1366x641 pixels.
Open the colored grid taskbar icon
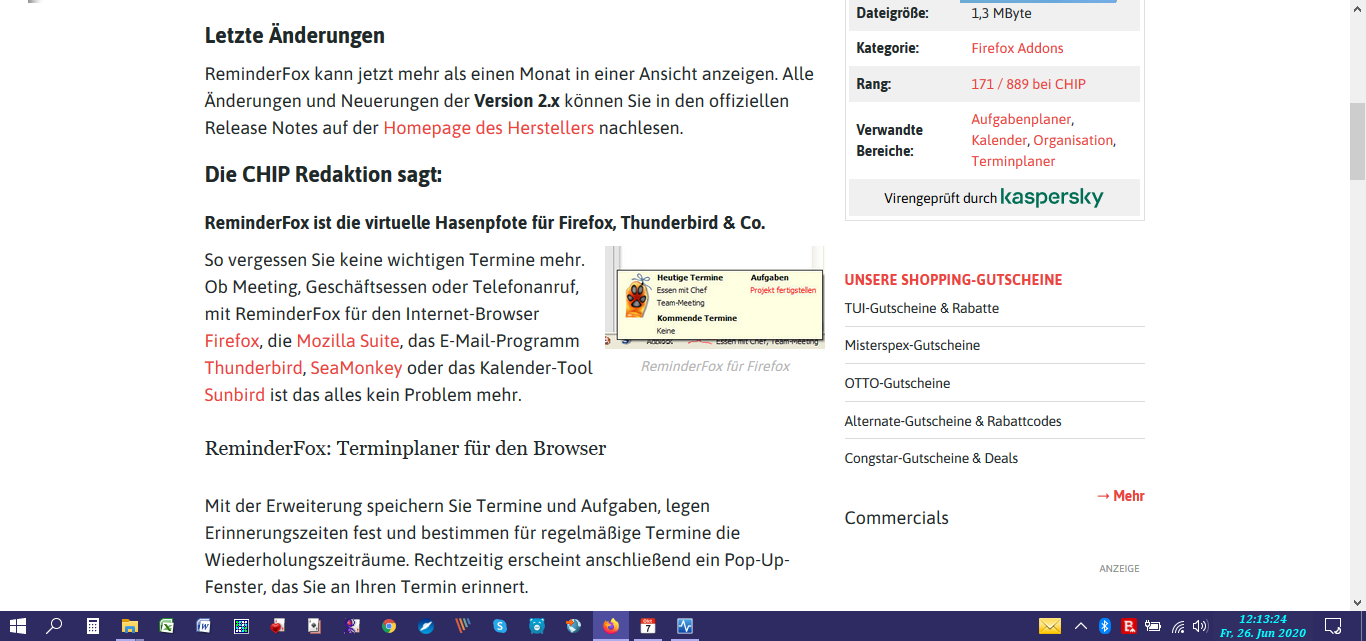(x=241, y=626)
